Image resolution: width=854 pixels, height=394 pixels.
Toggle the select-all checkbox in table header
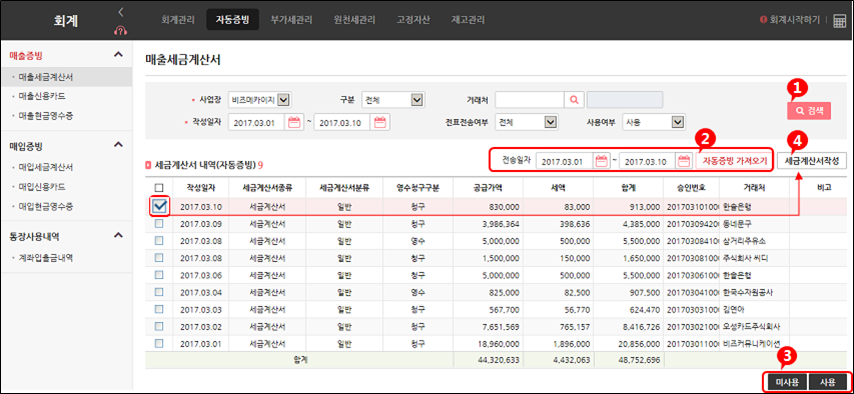pyautogui.click(x=159, y=187)
